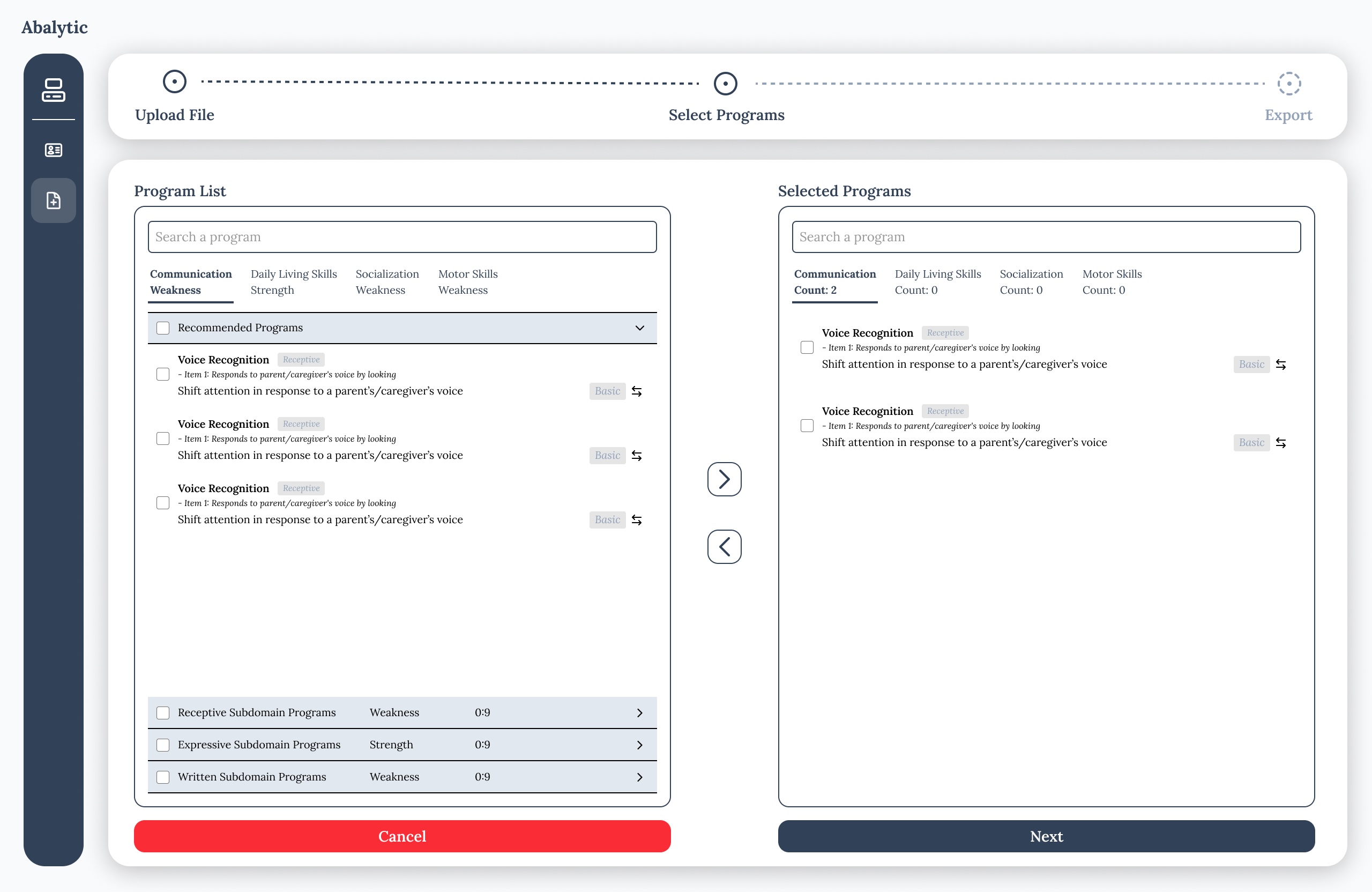Expand Written Subdomain Programs arrow
1372x892 pixels.
pyautogui.click(x=639, y=777)
